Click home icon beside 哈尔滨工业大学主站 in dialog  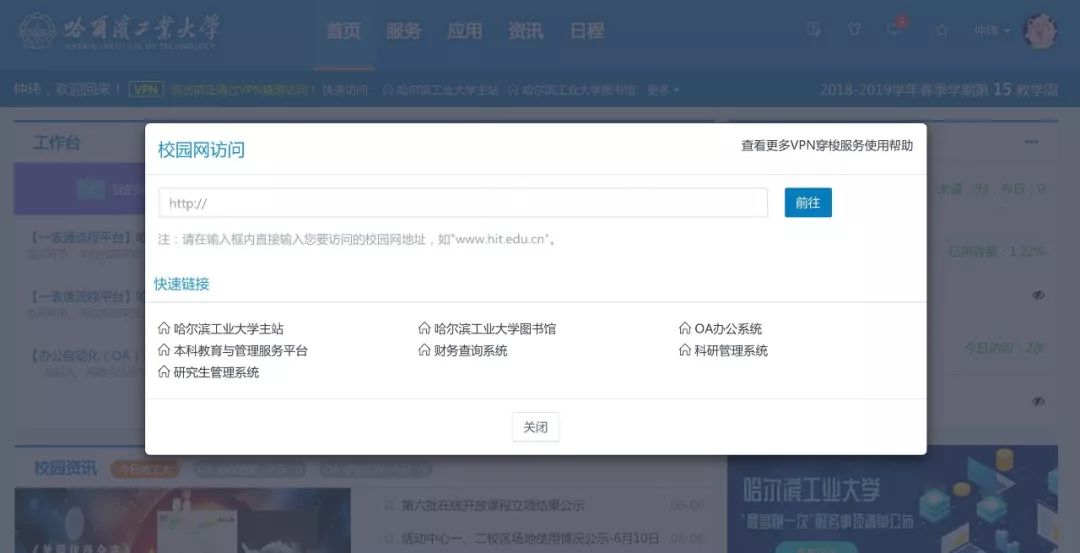pos(164,328)
